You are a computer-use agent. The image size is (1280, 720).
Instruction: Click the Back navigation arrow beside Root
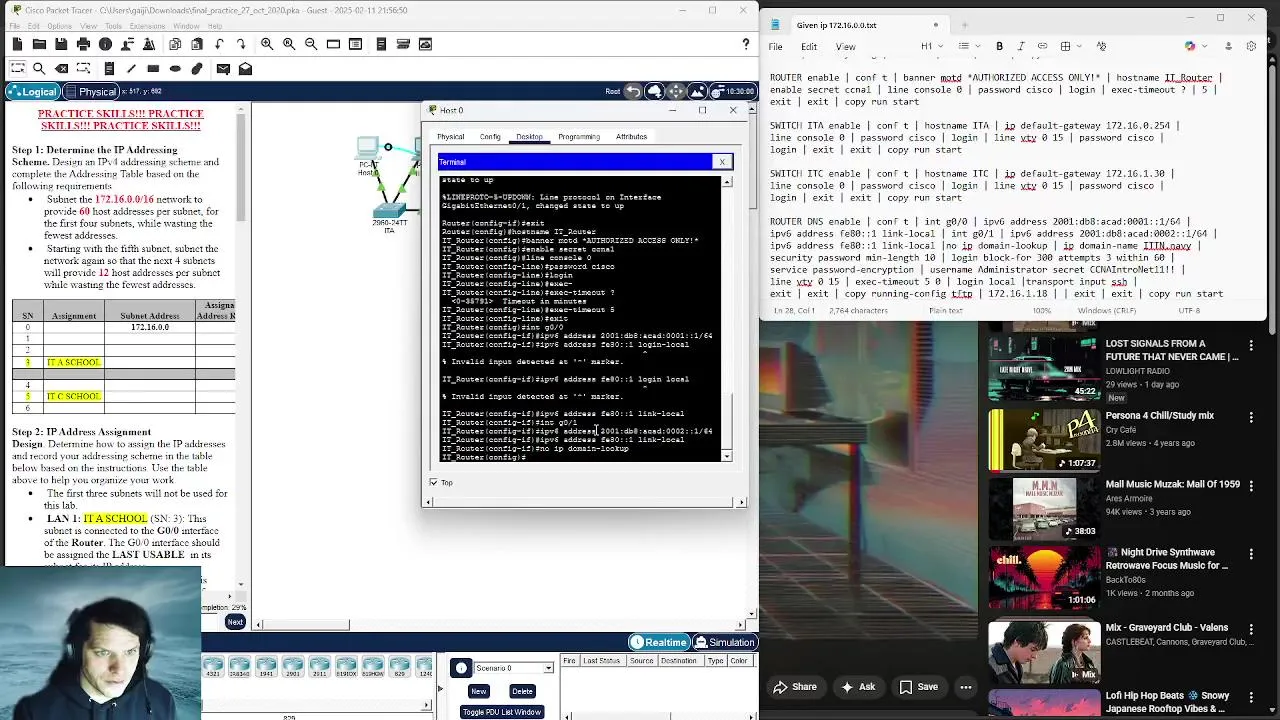click(633, 91)
